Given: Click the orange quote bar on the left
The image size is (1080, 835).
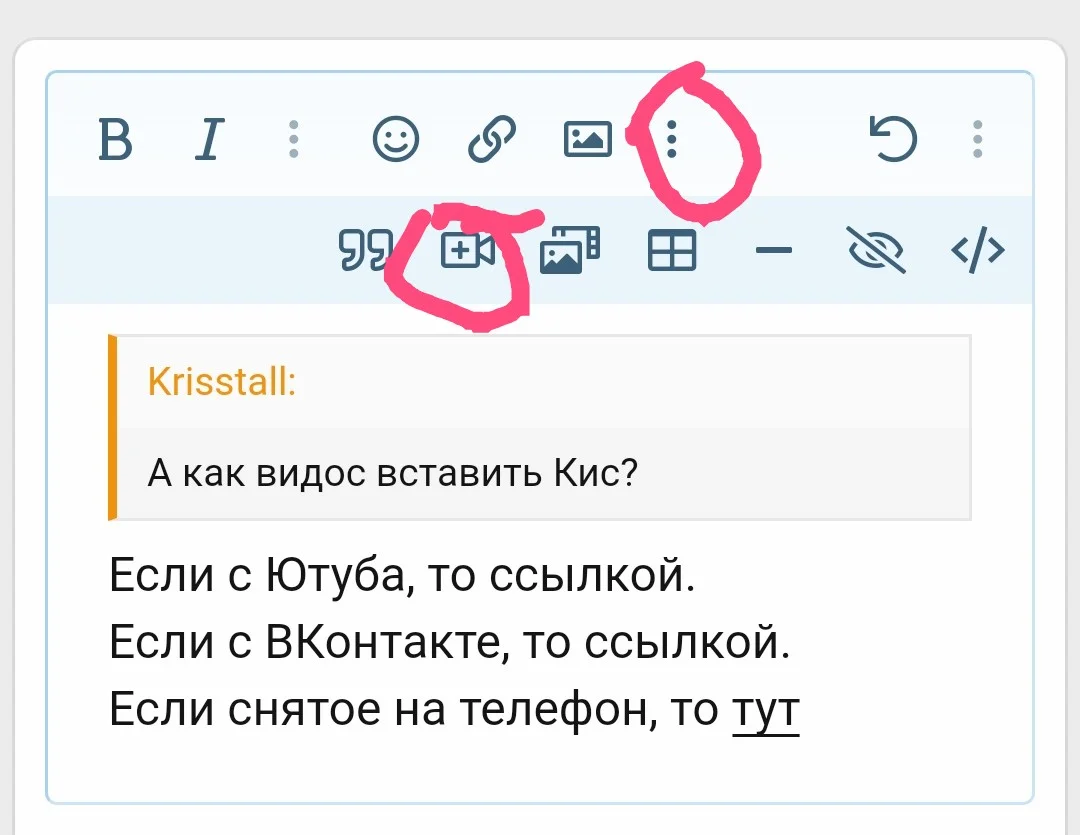Looking at the screenshot, I should 112,430.
